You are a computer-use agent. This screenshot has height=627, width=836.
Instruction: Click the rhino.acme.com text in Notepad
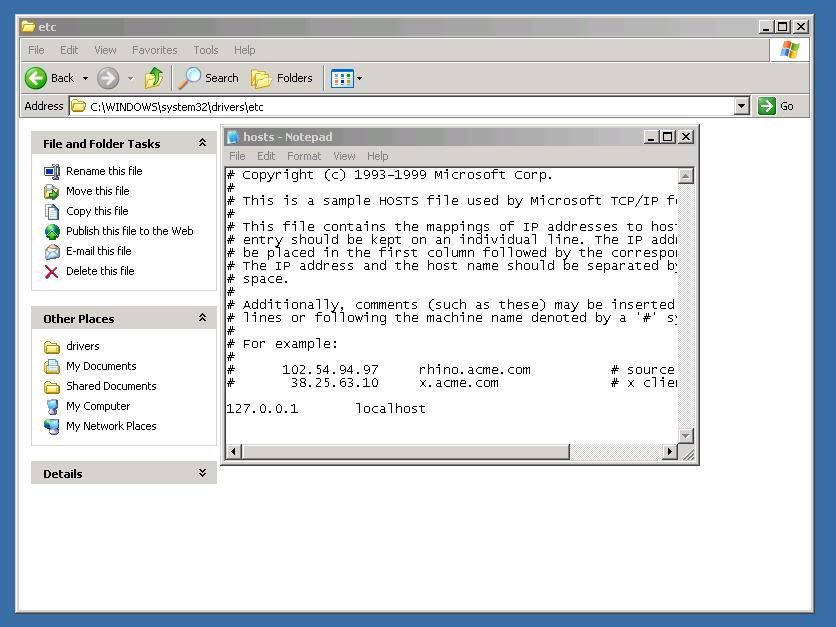coord(475,369)
